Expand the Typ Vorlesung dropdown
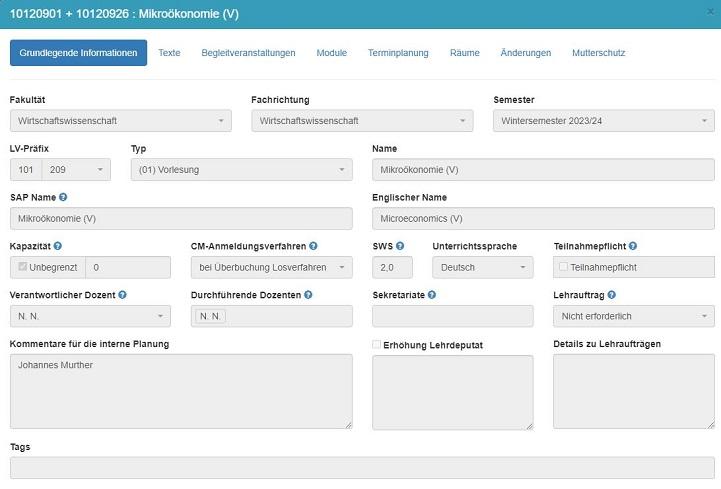 coord(242,170)
